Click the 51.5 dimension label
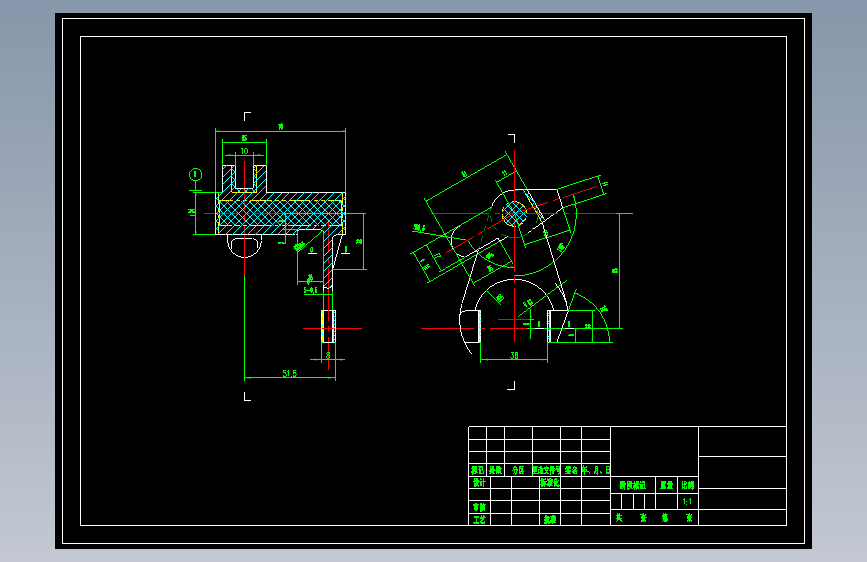 pyautogui.click(x=290, y=373)
